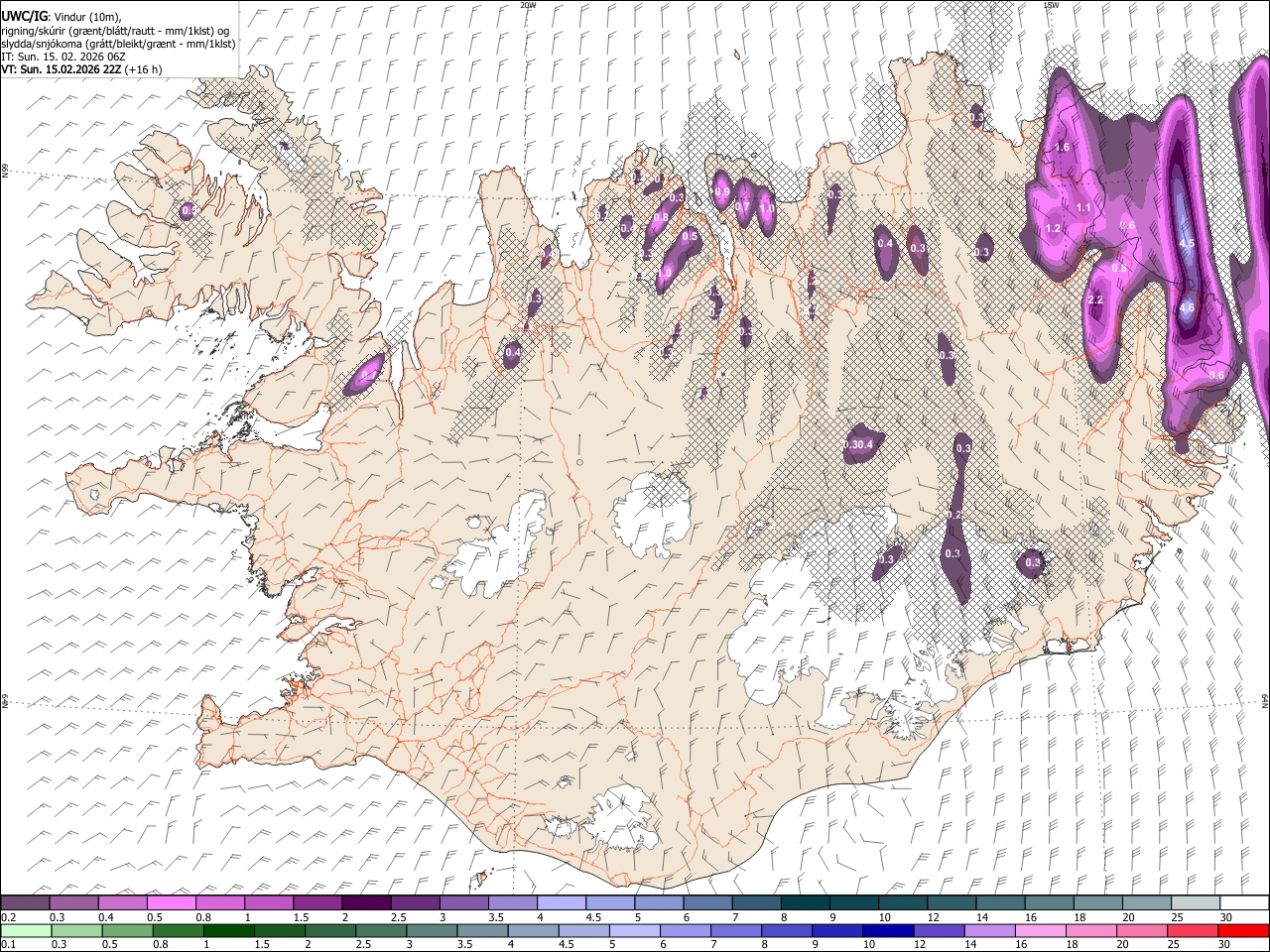
Task: Click the "20W" longitude label
Action: [528, 5]
